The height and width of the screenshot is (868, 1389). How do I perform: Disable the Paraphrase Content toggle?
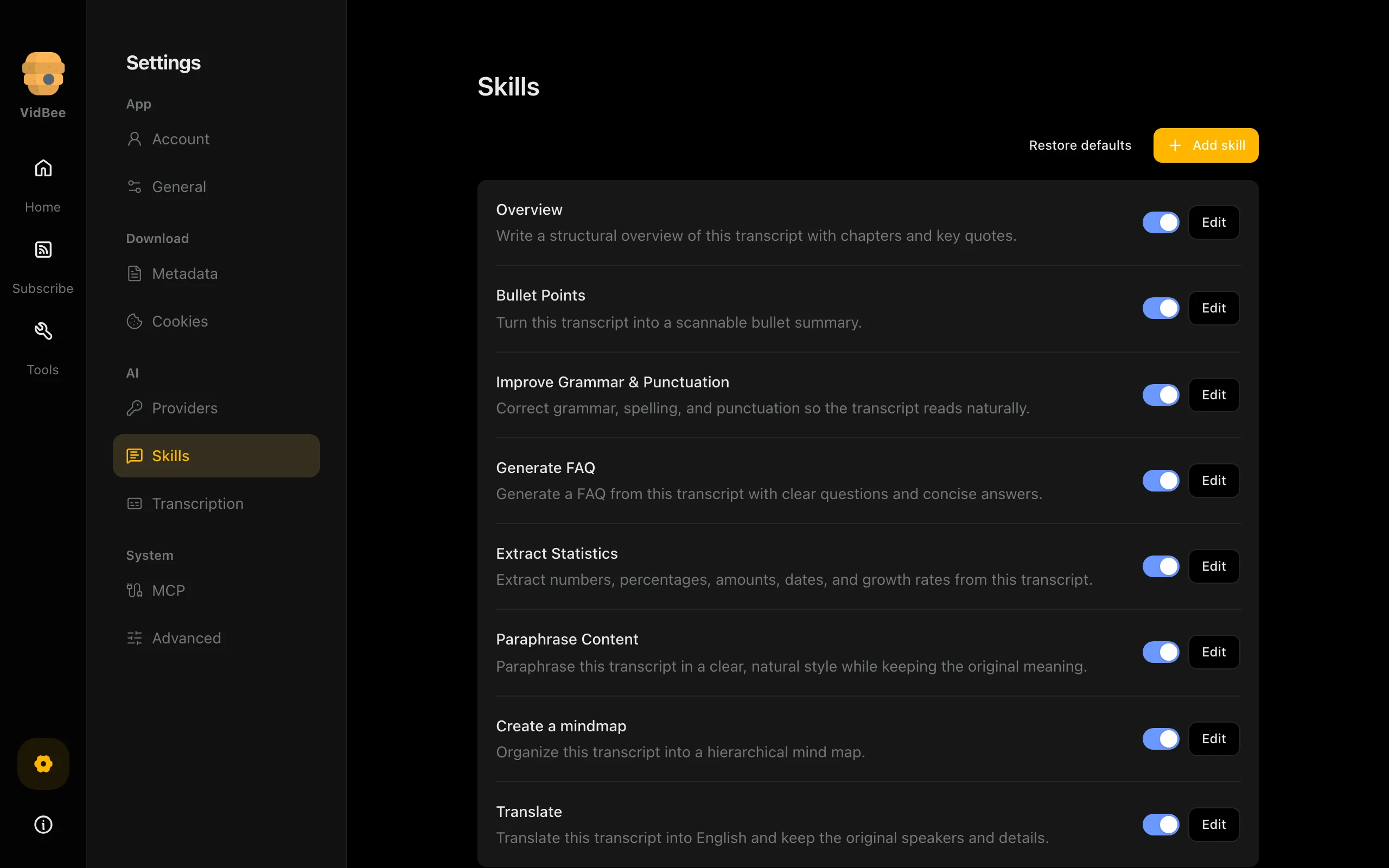click(x=1161, y=652)
